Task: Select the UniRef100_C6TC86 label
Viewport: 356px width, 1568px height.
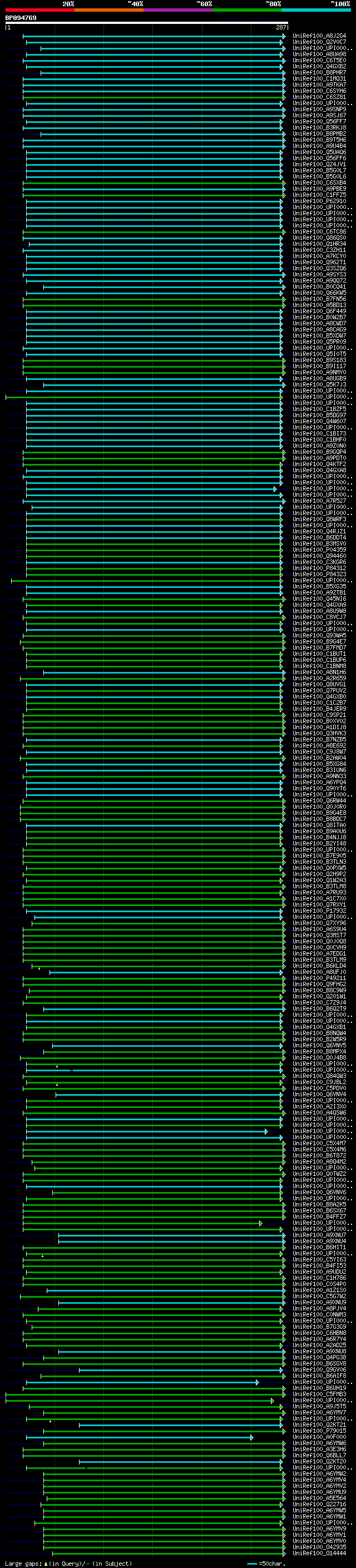Action: point(319,231)
